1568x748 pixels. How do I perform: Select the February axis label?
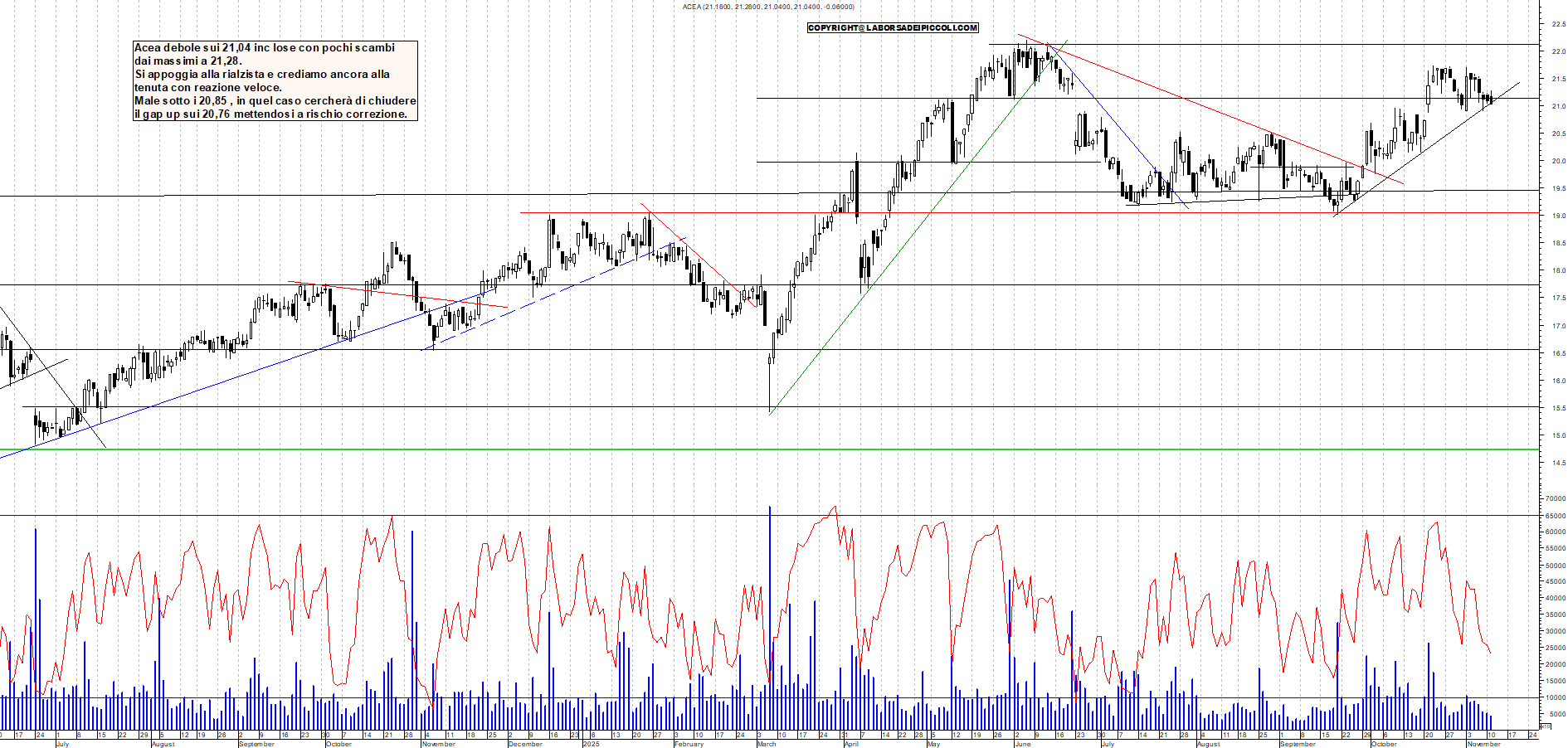click(689, 745)
